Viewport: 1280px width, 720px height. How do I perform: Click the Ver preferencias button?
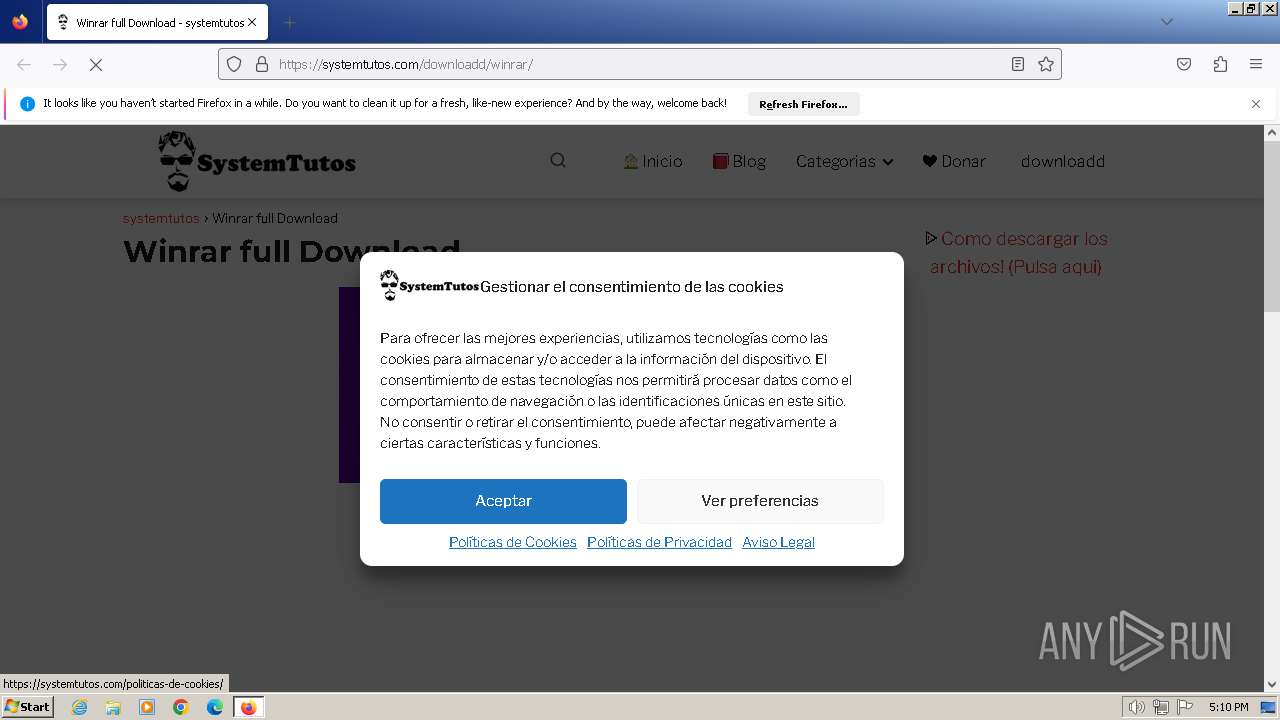pos(760,501)
